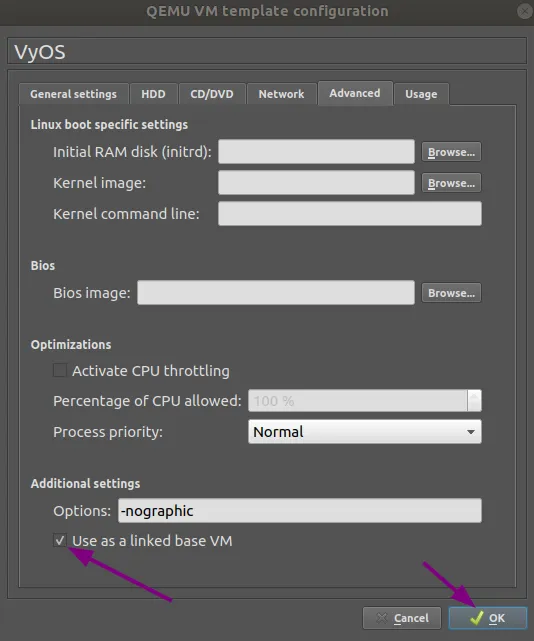Go to the CD/DVD tab
This screenshot has width=534, height=641.
pyautogui.click(x=212, y=94)
